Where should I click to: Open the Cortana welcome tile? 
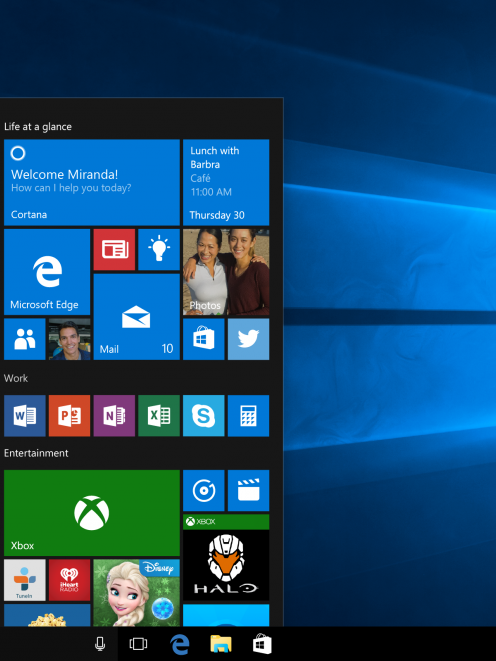92,182
